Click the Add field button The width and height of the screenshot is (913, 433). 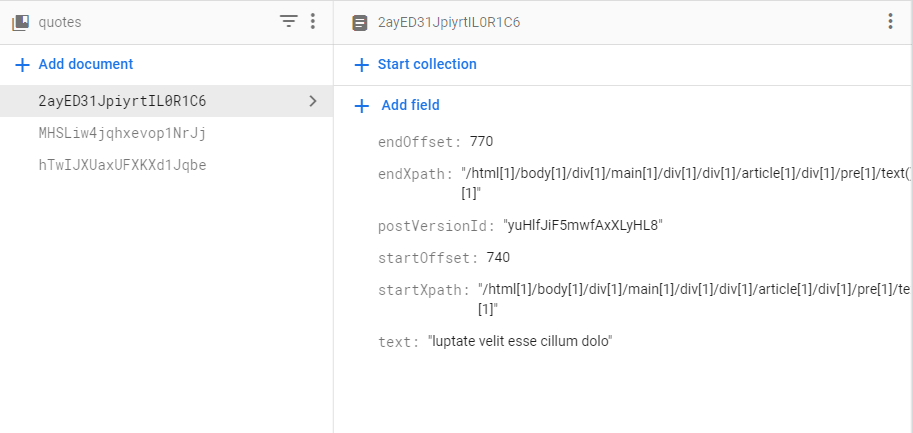point(397,105)
